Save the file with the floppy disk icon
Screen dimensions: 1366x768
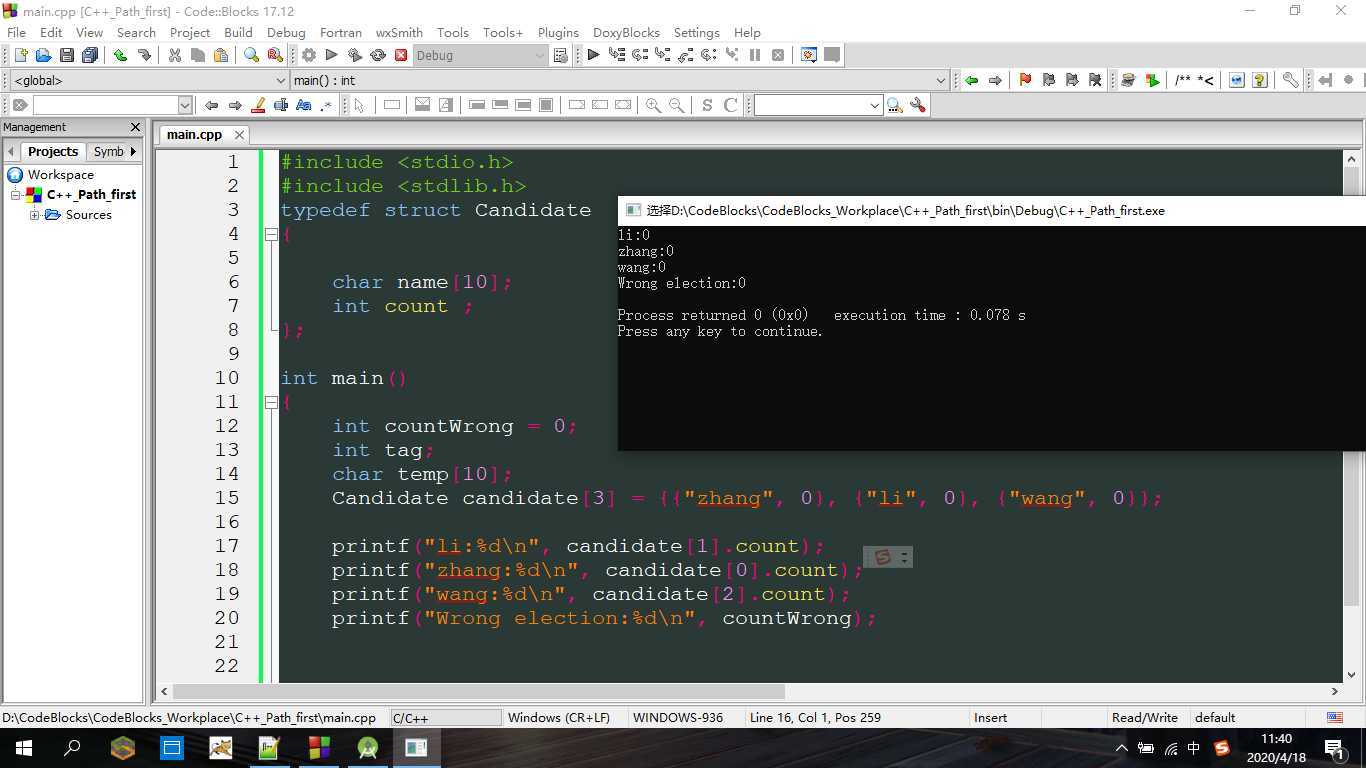[67, 55]
